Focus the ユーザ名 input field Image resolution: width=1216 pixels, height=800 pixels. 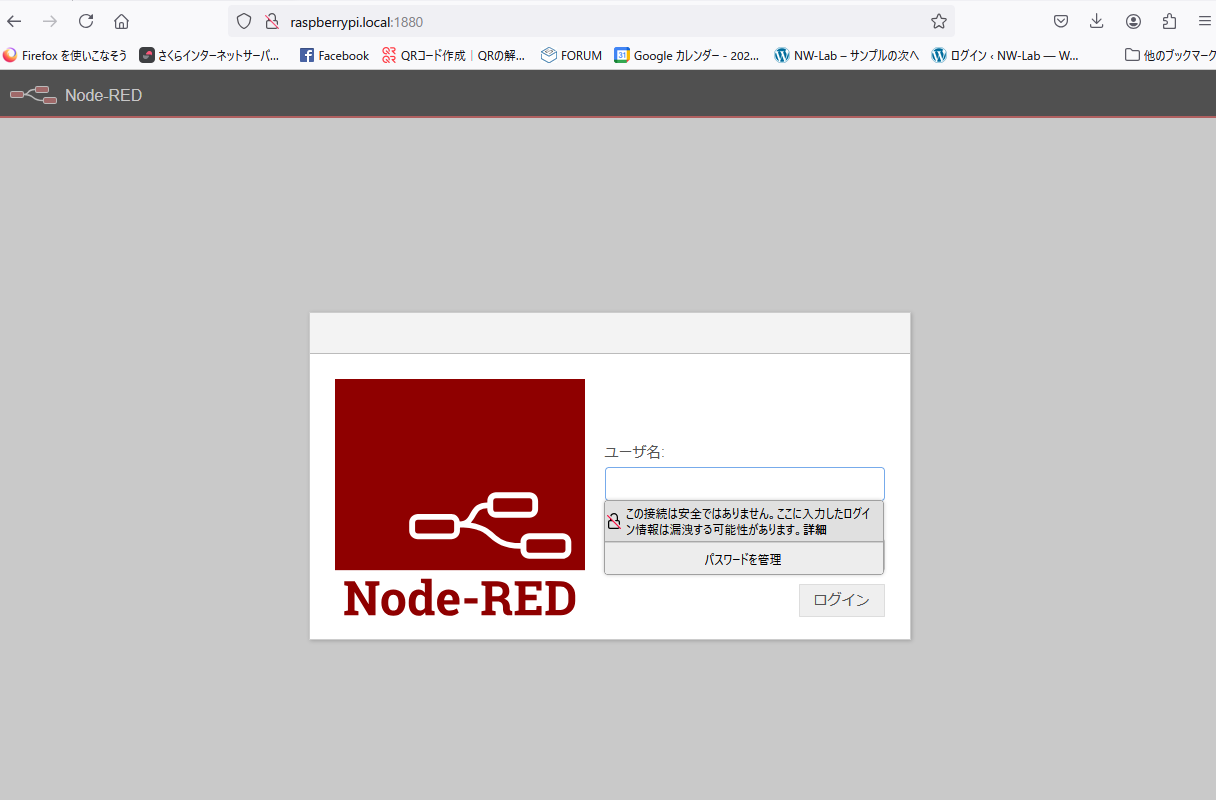(x=744, y=483)
